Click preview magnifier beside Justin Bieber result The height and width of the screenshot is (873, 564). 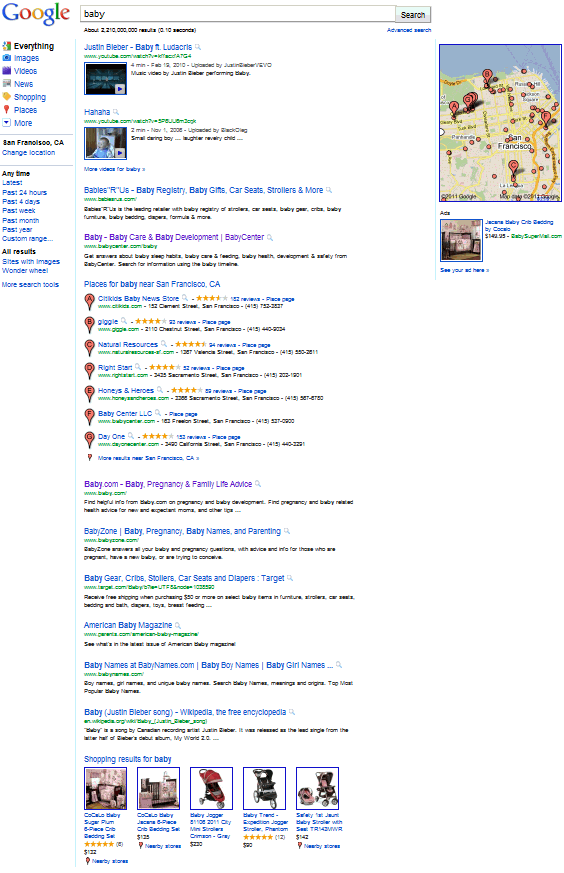point(198,47)
